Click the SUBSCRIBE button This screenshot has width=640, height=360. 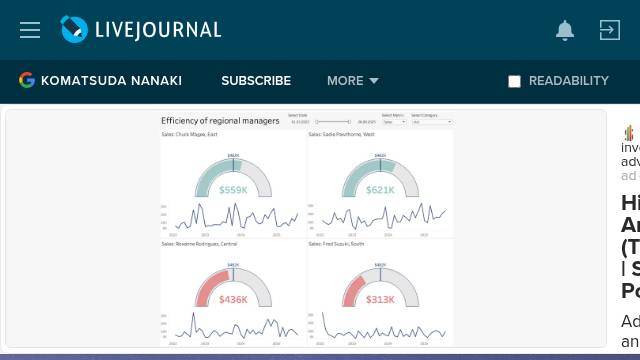[256, 81]
